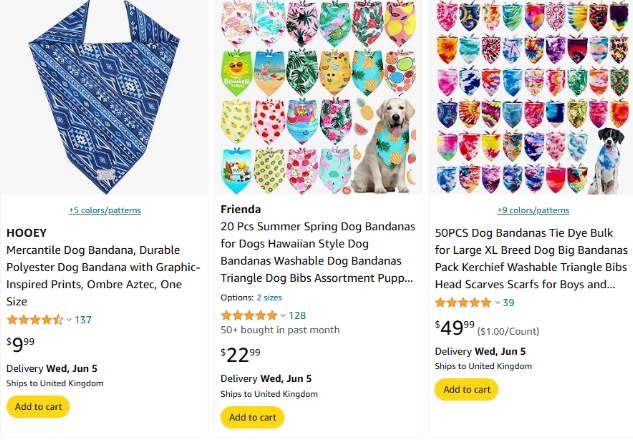Click the 50PCS tie dye star rating
Screen dimensions: 633x440
[463, 302]
